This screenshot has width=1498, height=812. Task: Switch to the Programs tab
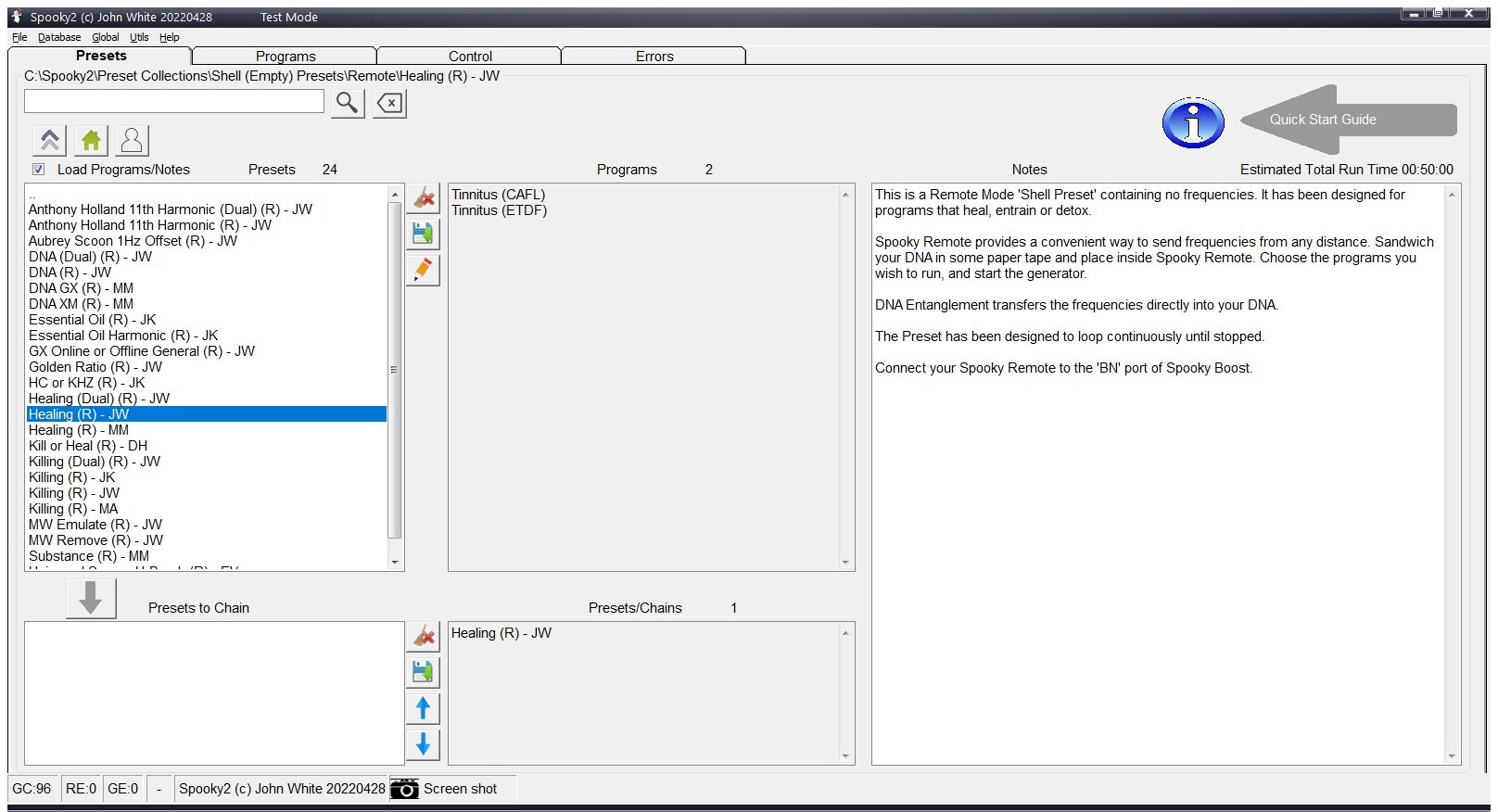286,57
